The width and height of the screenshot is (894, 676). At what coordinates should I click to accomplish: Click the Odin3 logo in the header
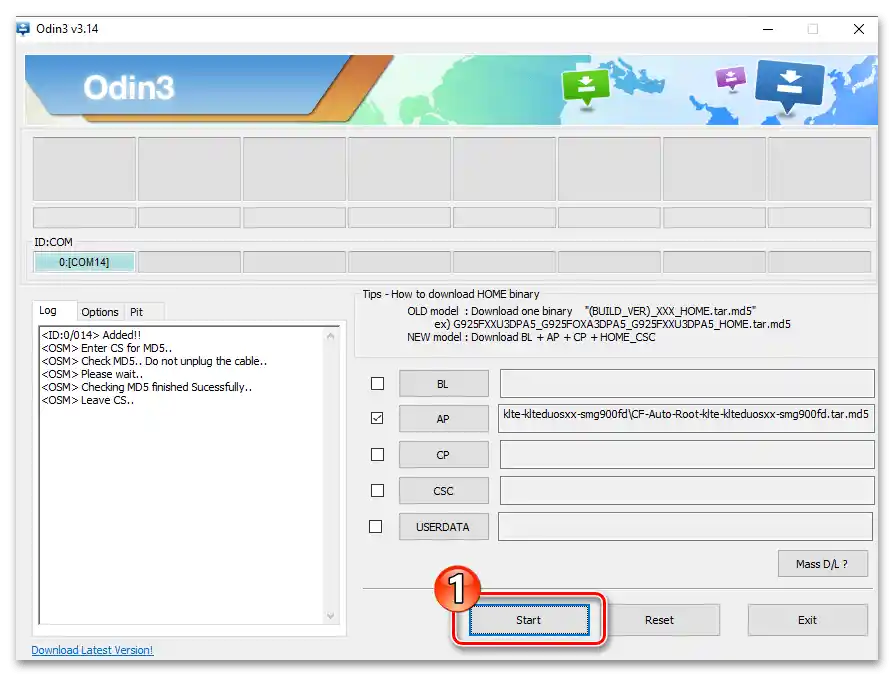[129, 87]
